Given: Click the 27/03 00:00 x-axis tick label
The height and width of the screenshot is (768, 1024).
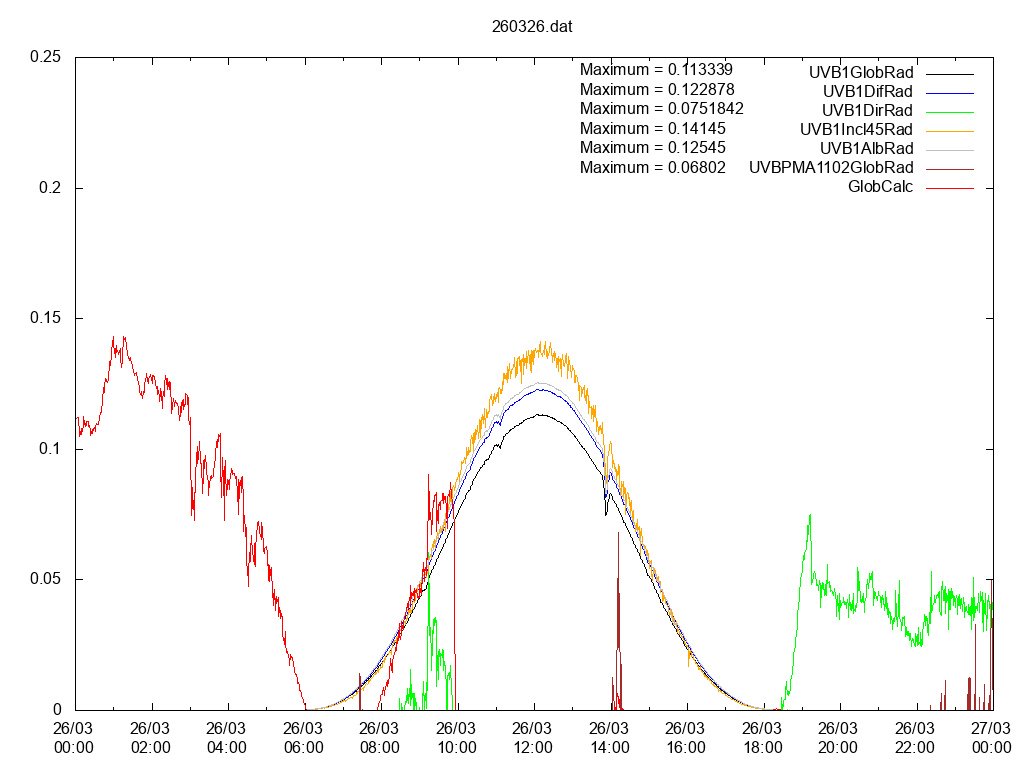Looking at the screenshot, I should (x=991, y=738).
